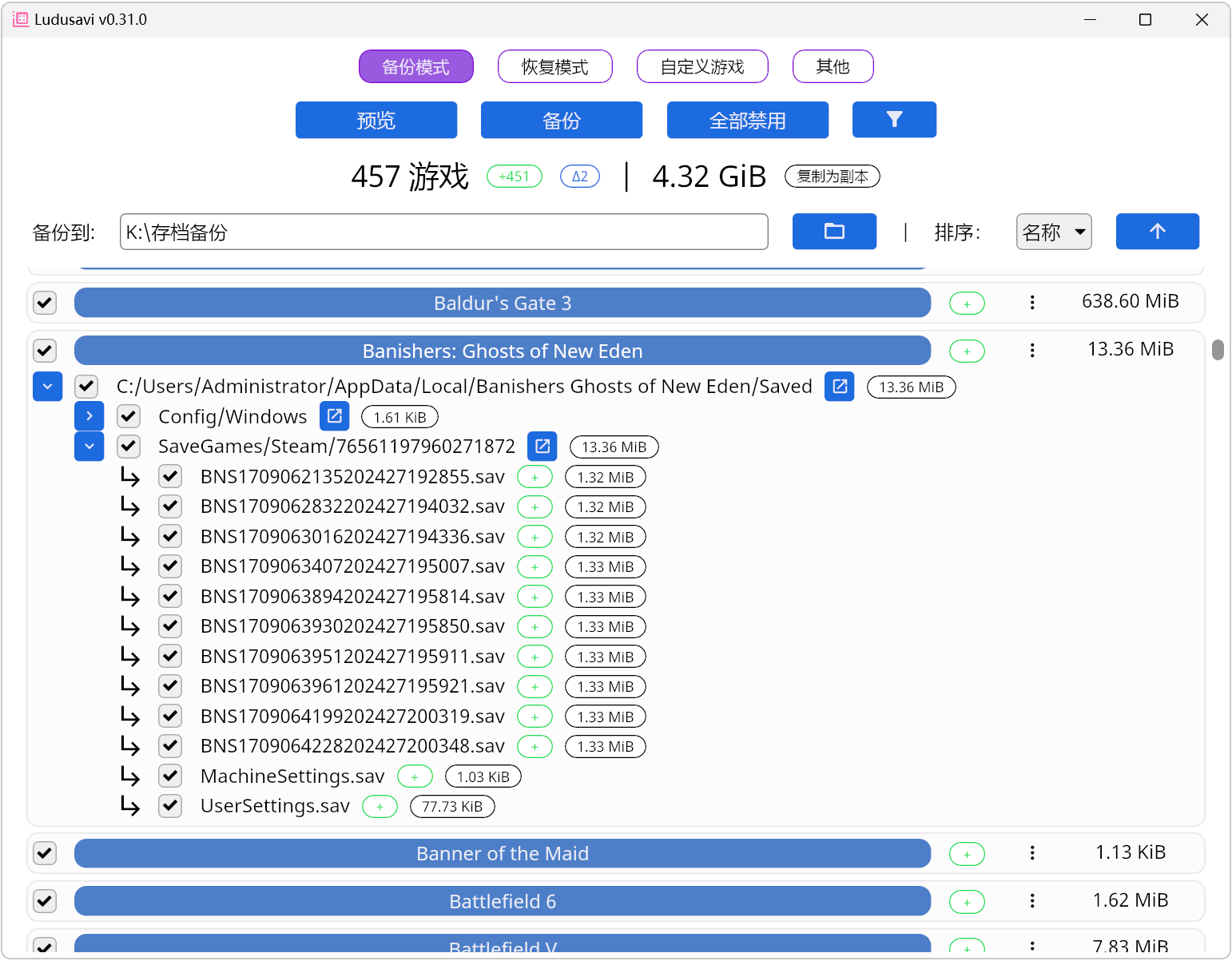This screenshot has height=961, width=1232.
Task: Toggle the Config/Windows folder checkbox
Action: click(129, 416)
